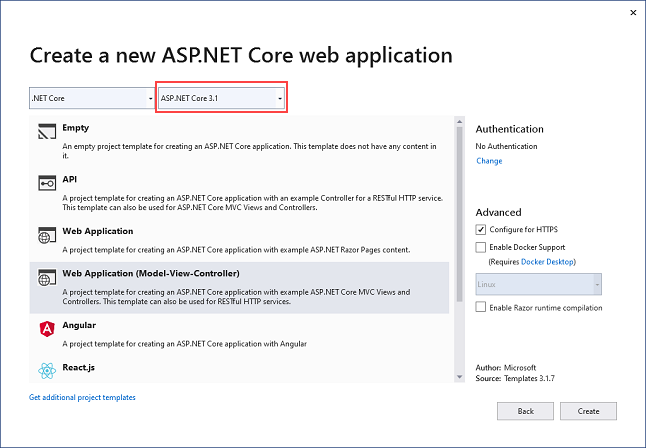The image size is (646, 448).
Task: Click the Model-View-Controller template icon
Action: point(46,279)
